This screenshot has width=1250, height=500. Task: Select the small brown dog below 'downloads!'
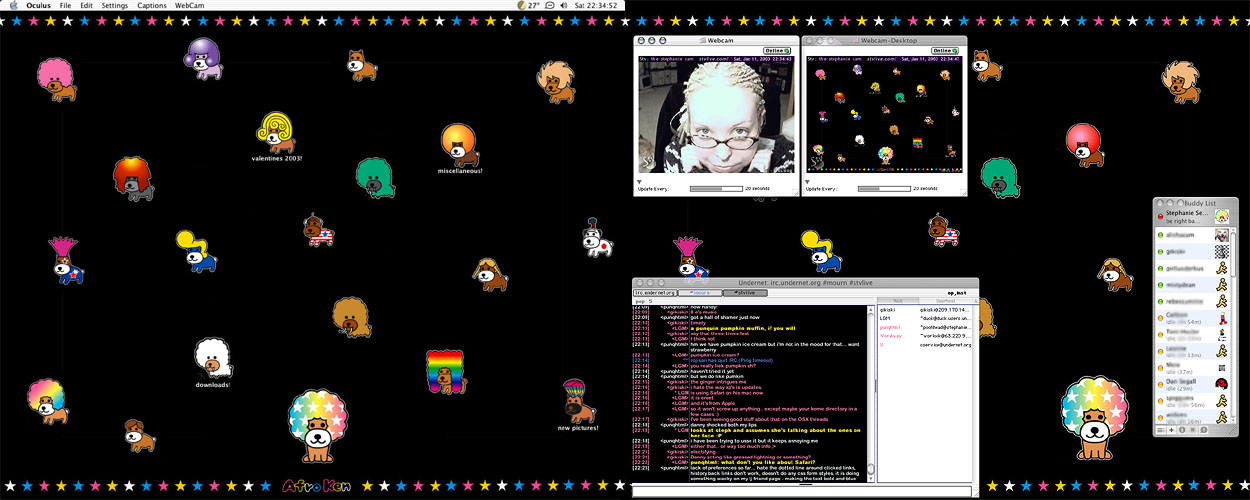tap(139, 435)
